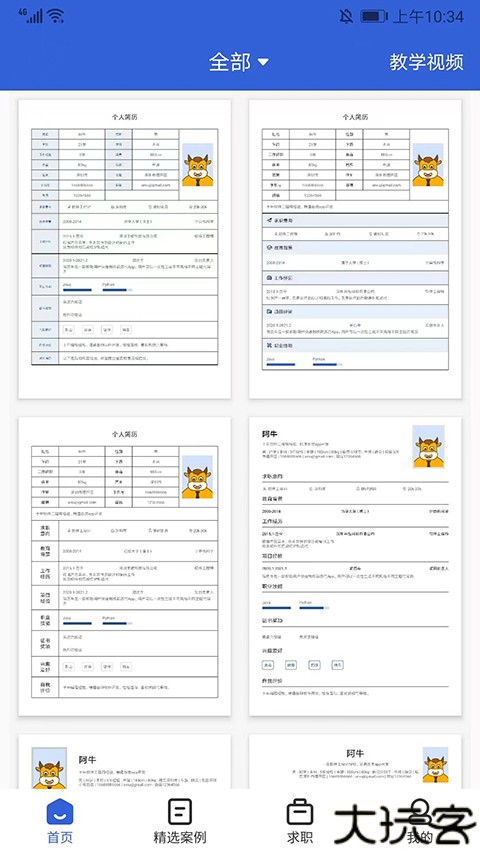The width and height of the screenshot is (480, 853).
Task: Tap the clock showing 上午10:34
Action: click(428, 16)
